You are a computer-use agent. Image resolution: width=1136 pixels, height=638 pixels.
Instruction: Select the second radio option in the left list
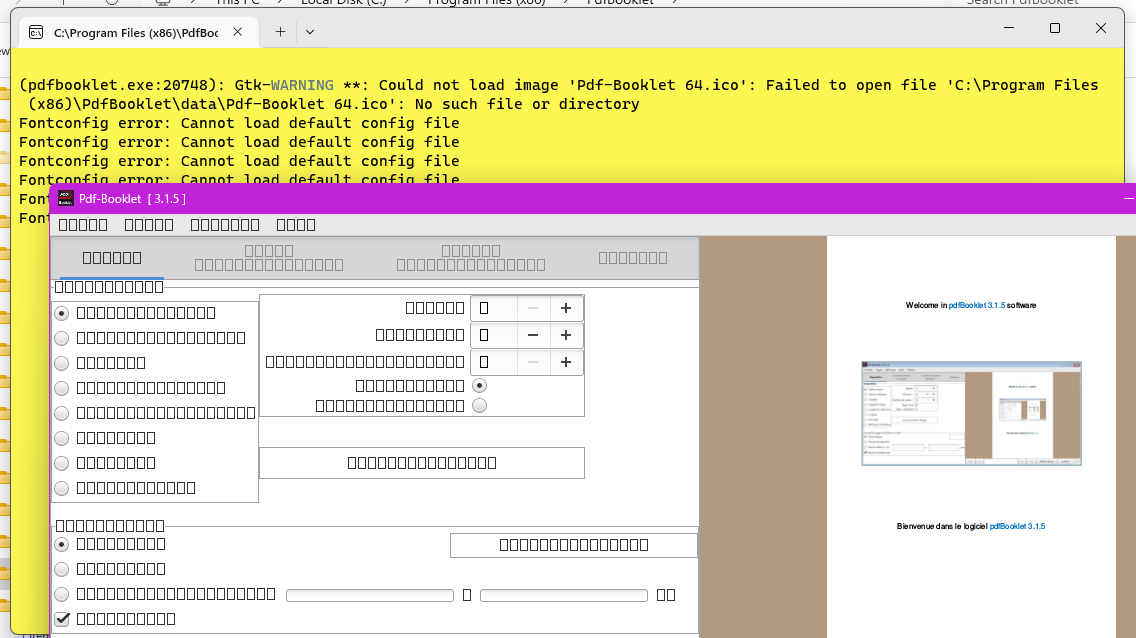tap(61, 337)
